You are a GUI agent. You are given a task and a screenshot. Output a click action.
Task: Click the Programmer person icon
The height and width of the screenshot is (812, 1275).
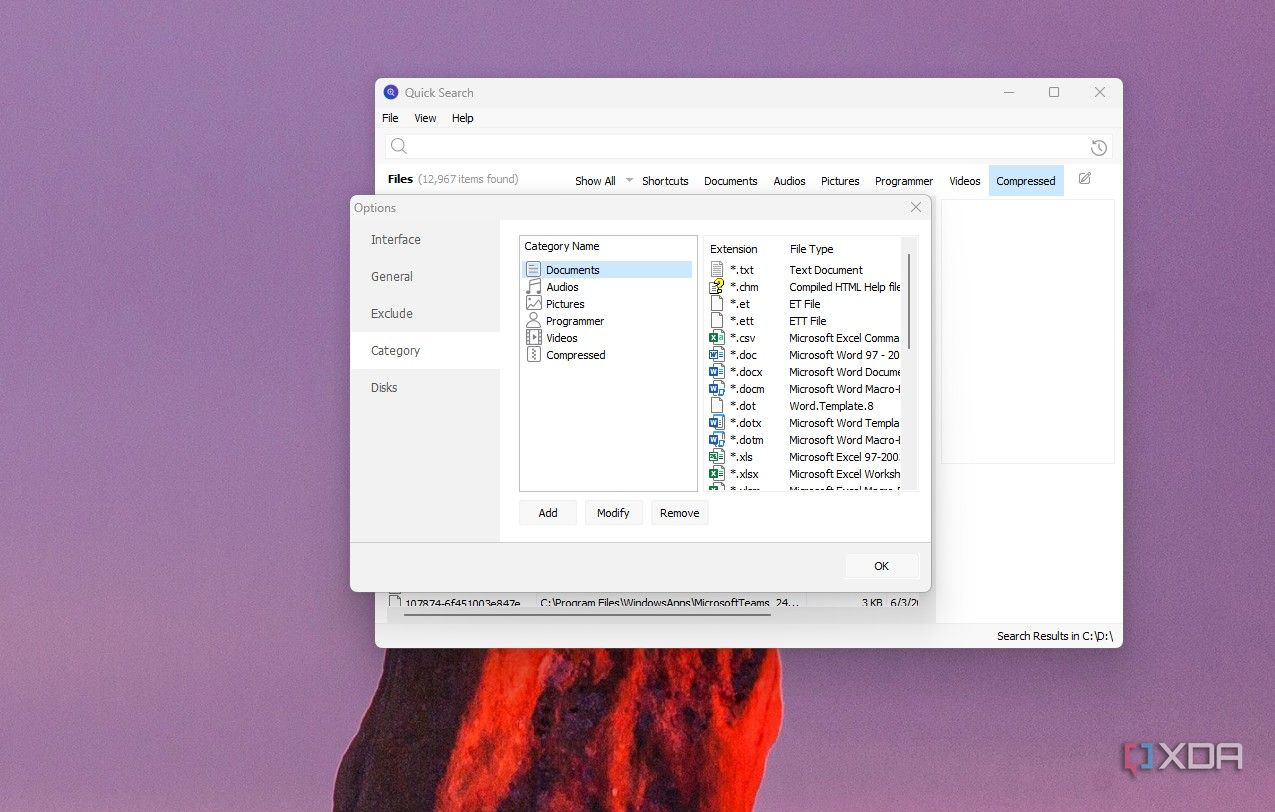[x=534, y=321]
